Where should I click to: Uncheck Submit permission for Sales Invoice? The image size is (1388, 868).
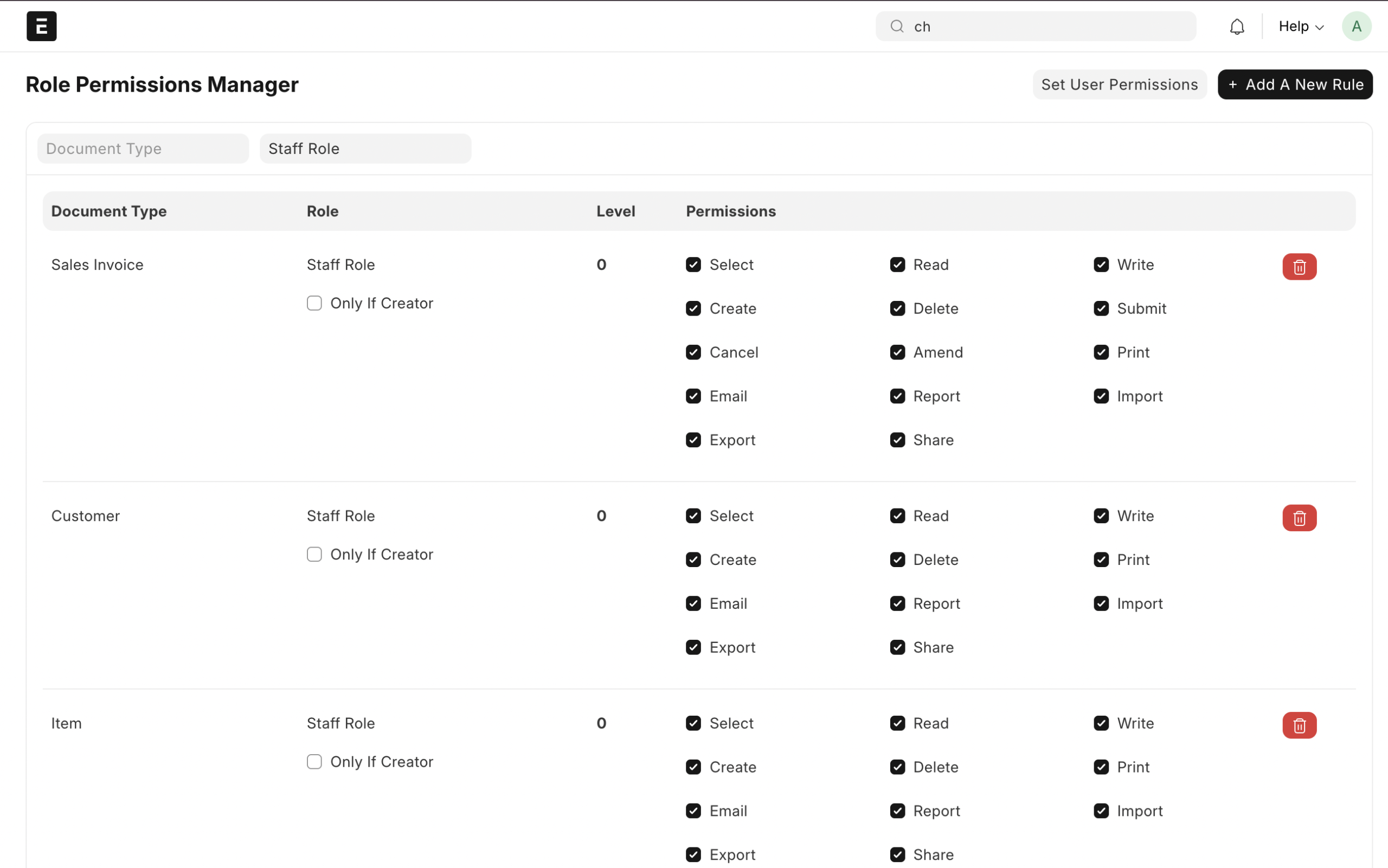1101,308
